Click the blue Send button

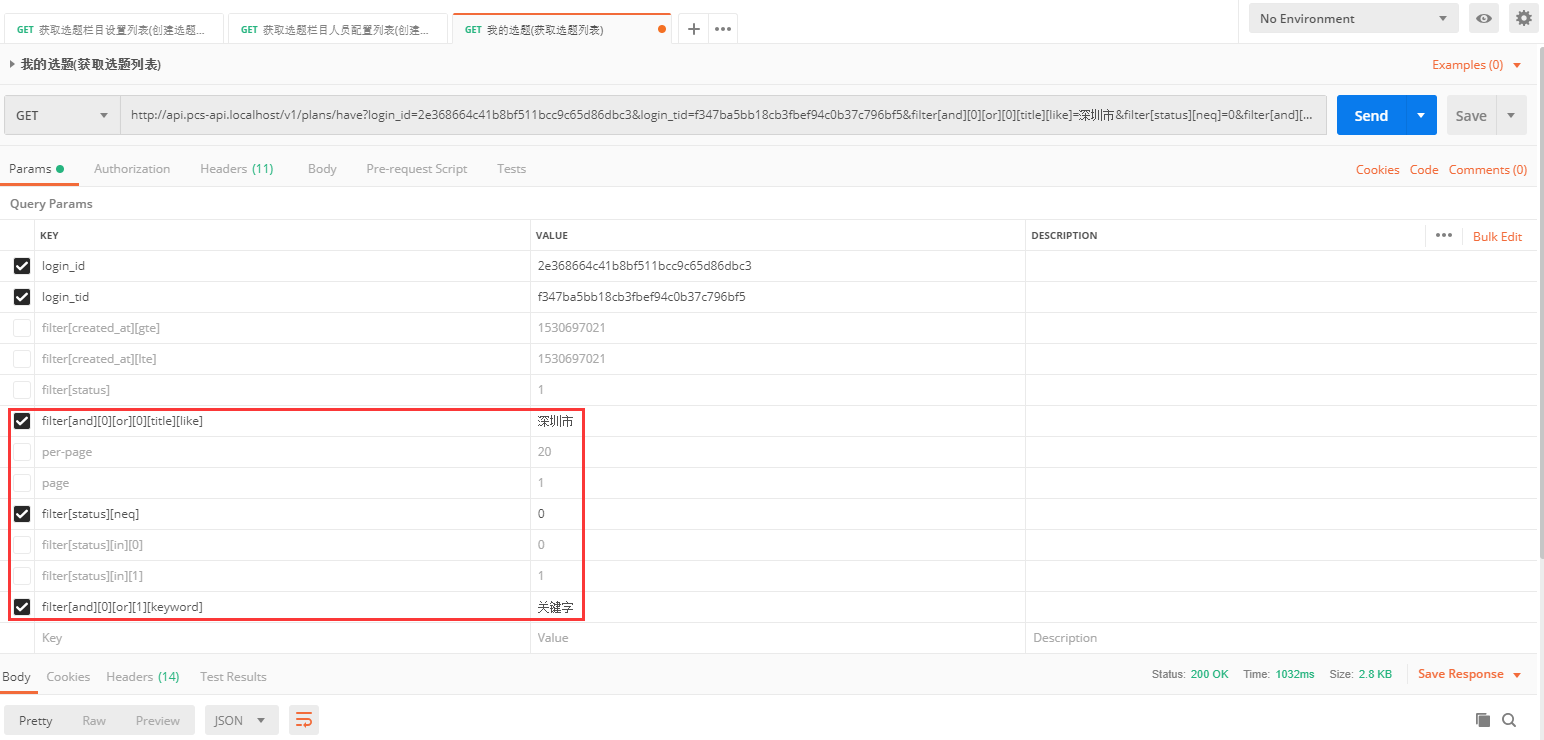click(1370, 116)
